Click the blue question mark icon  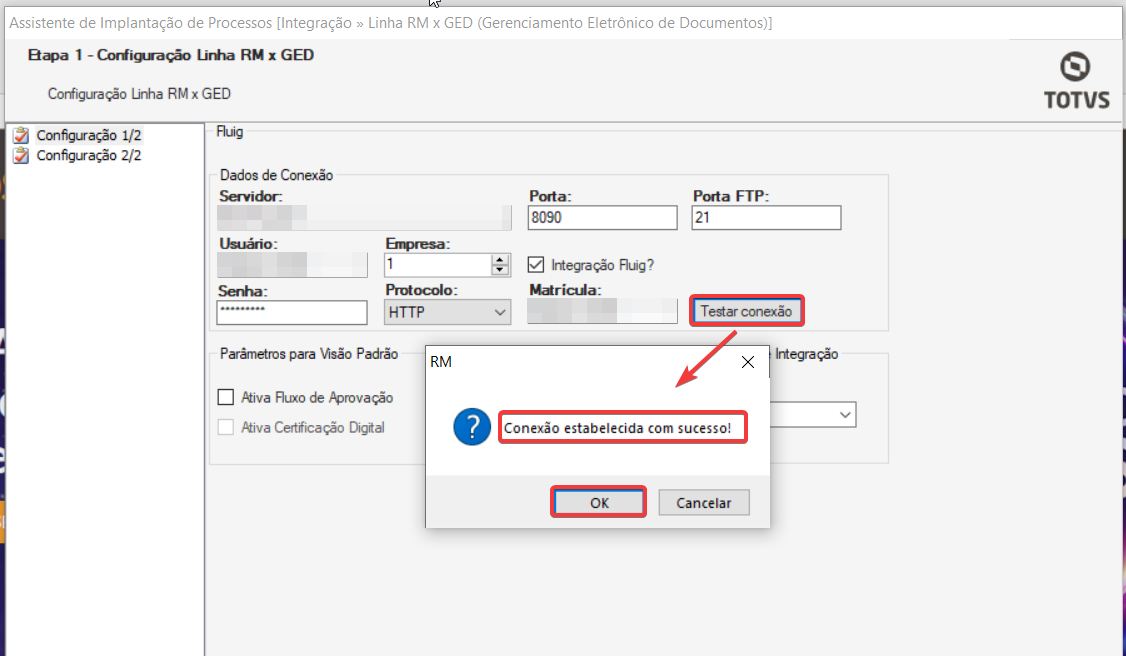click(472, 428)
